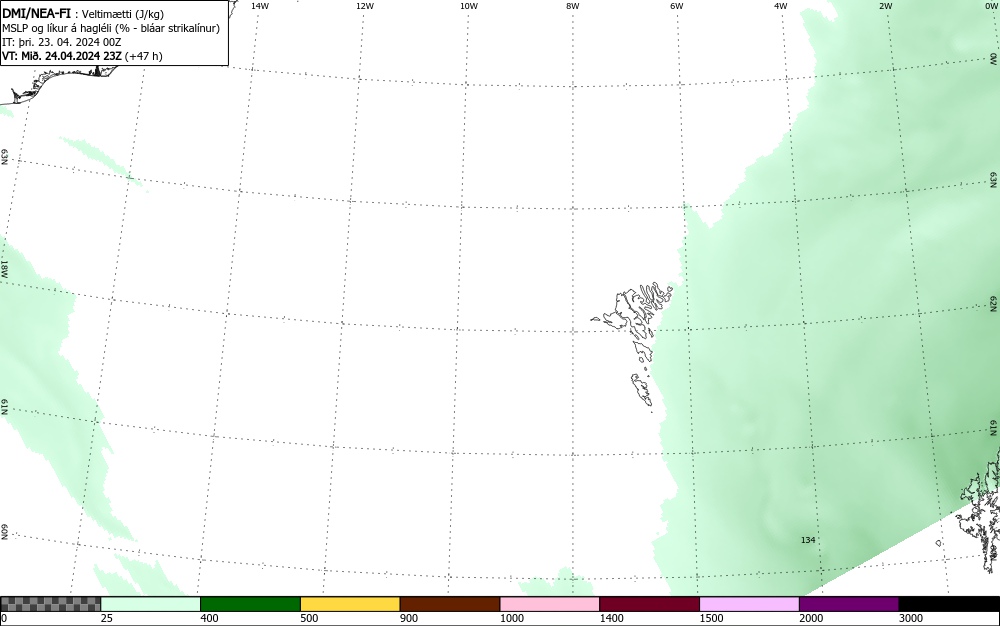The height and width of the screenshot is (626, 1000).
Task: Click the 60N latitude label at left edge
Action: pyautogui.click(x=4, y=532)
